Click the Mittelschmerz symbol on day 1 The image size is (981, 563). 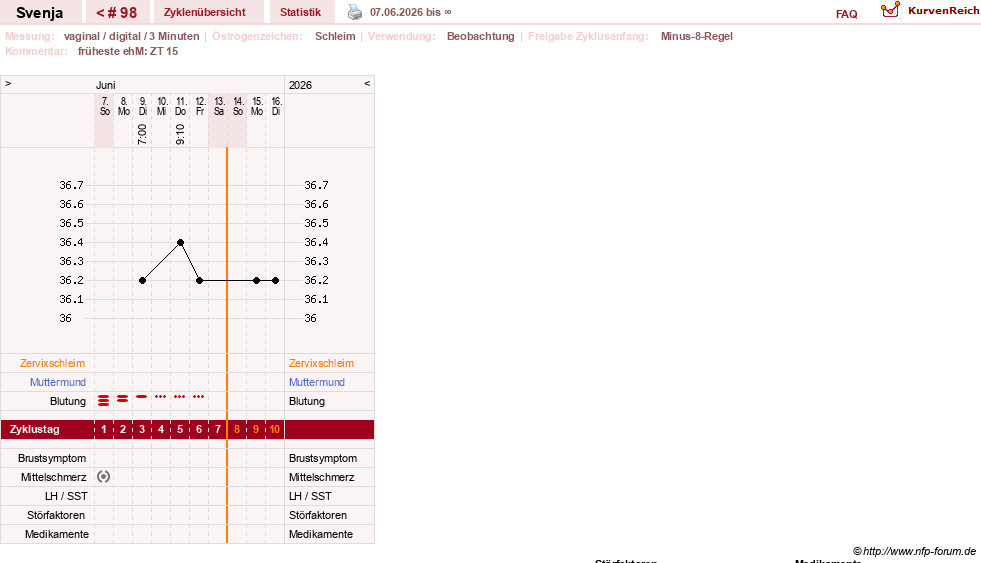[x=103, y=477]
